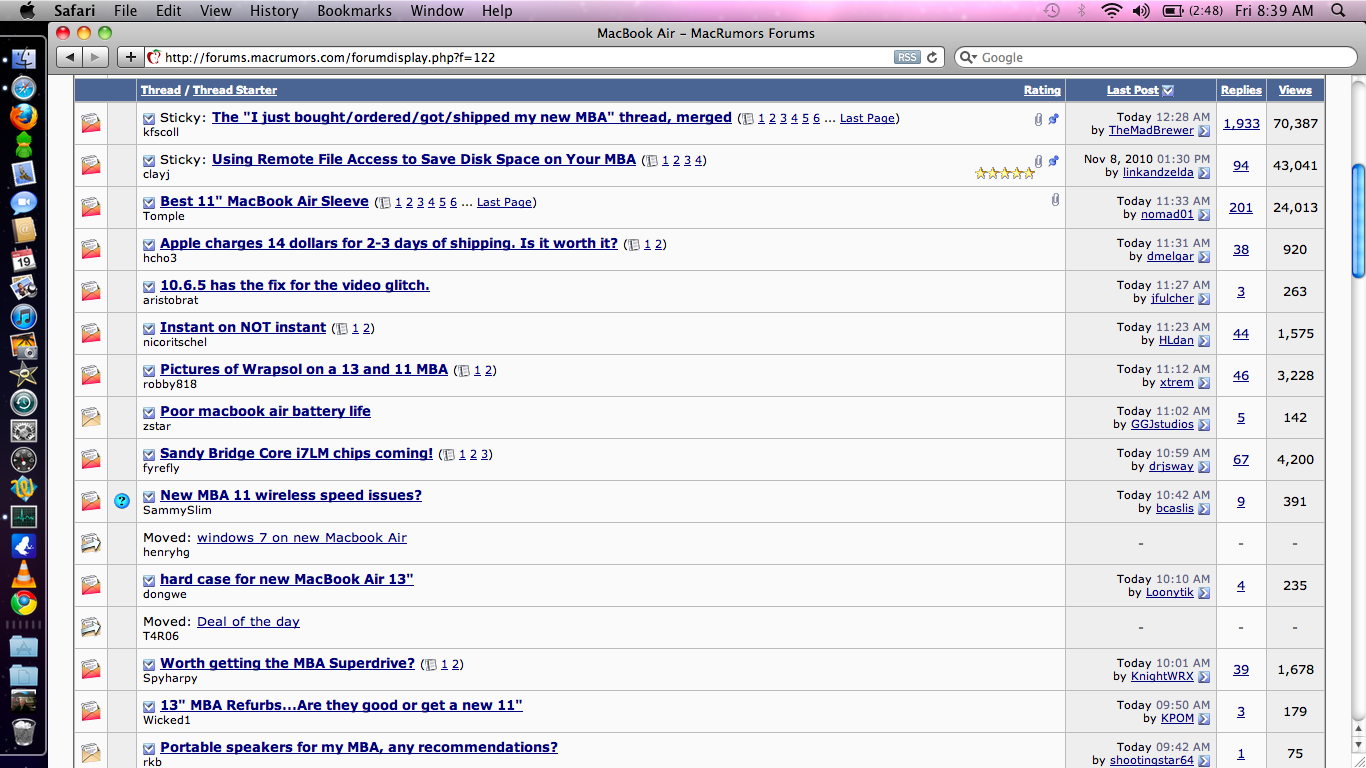Click 1,933 replies count link
Image resolution: width=1366 pixels, height=768 pixels.
1241,123
